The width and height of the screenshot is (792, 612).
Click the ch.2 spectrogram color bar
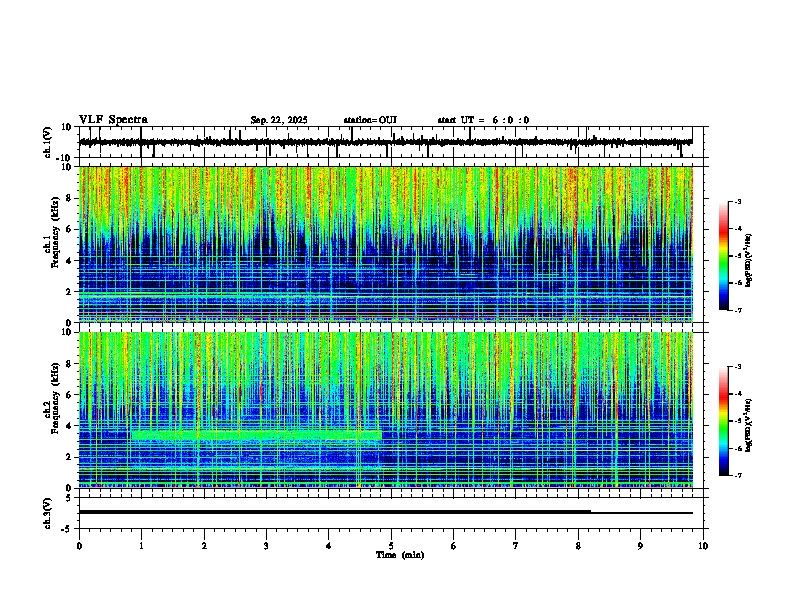click(x=724, y=421)
